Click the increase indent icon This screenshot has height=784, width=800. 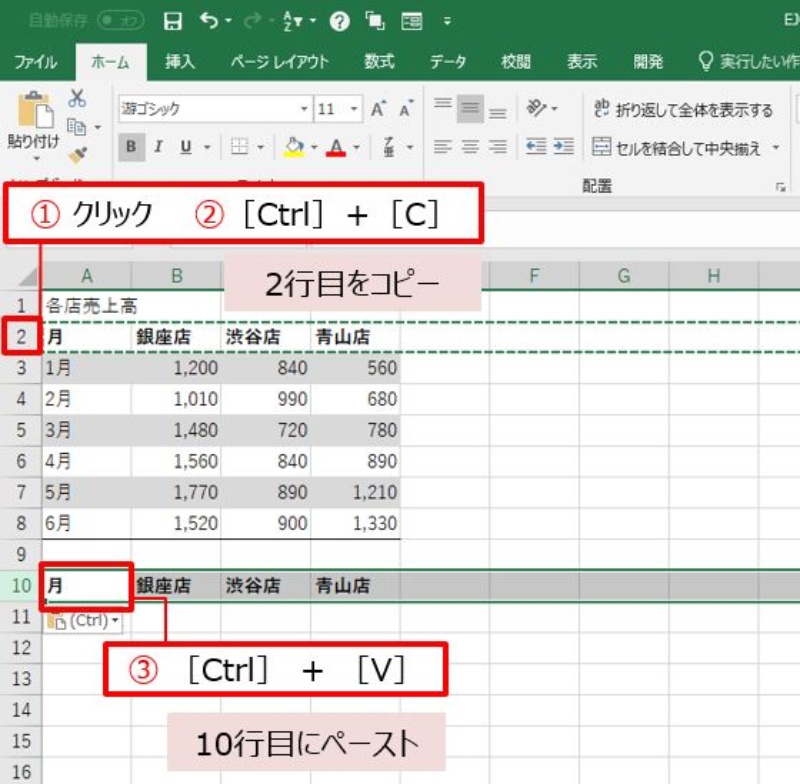564,147
